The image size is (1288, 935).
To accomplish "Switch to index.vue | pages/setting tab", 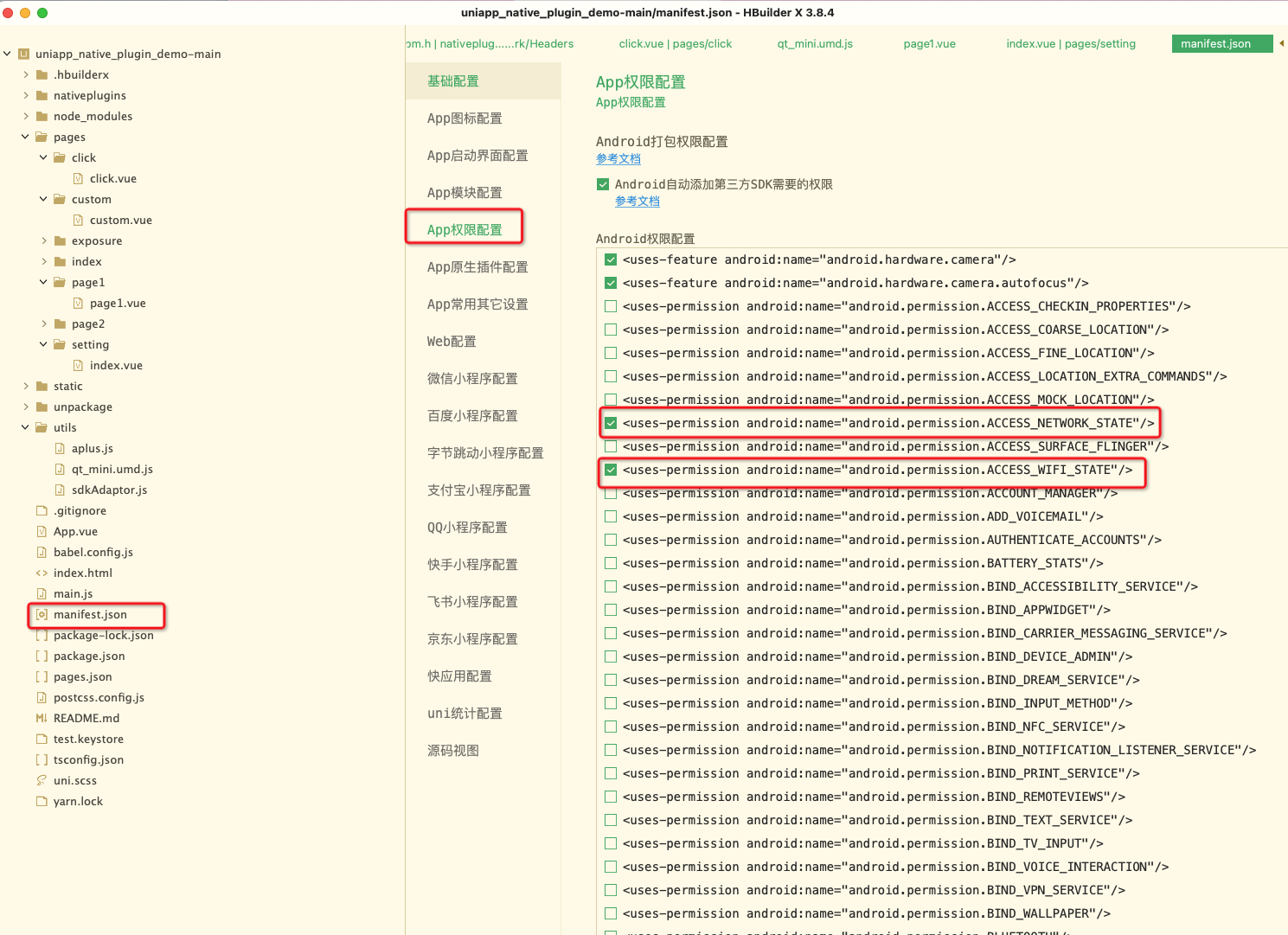I will [1071, 44].
